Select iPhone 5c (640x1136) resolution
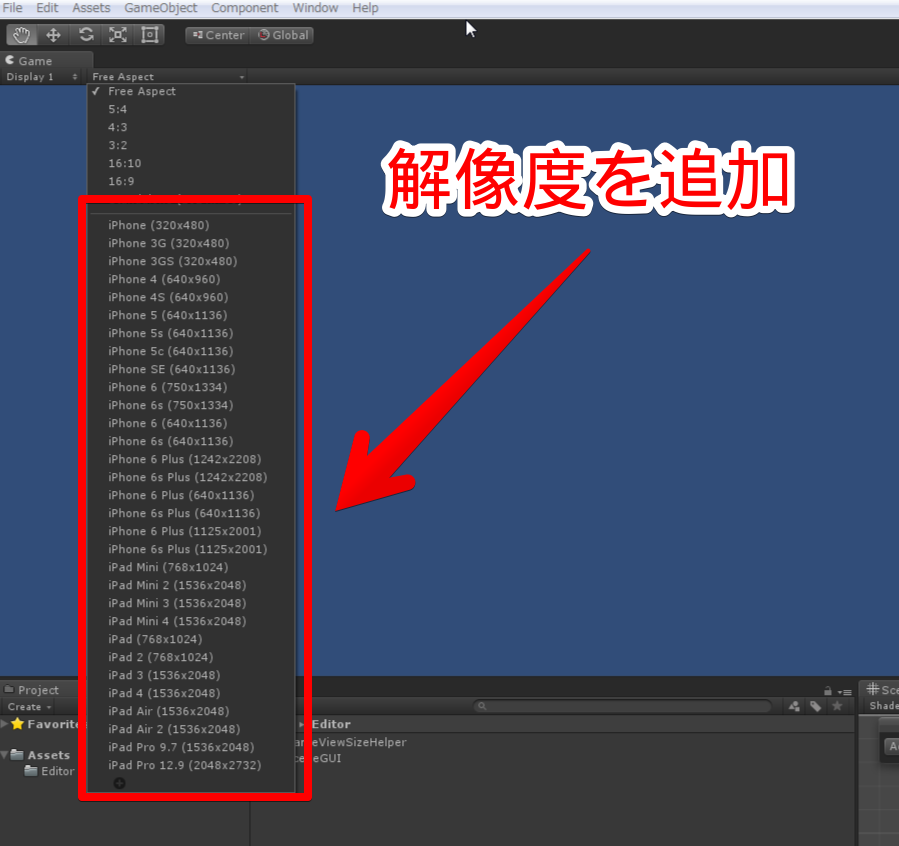The height and width of the screenshot is (846, 899). click(x=191, y=351)
